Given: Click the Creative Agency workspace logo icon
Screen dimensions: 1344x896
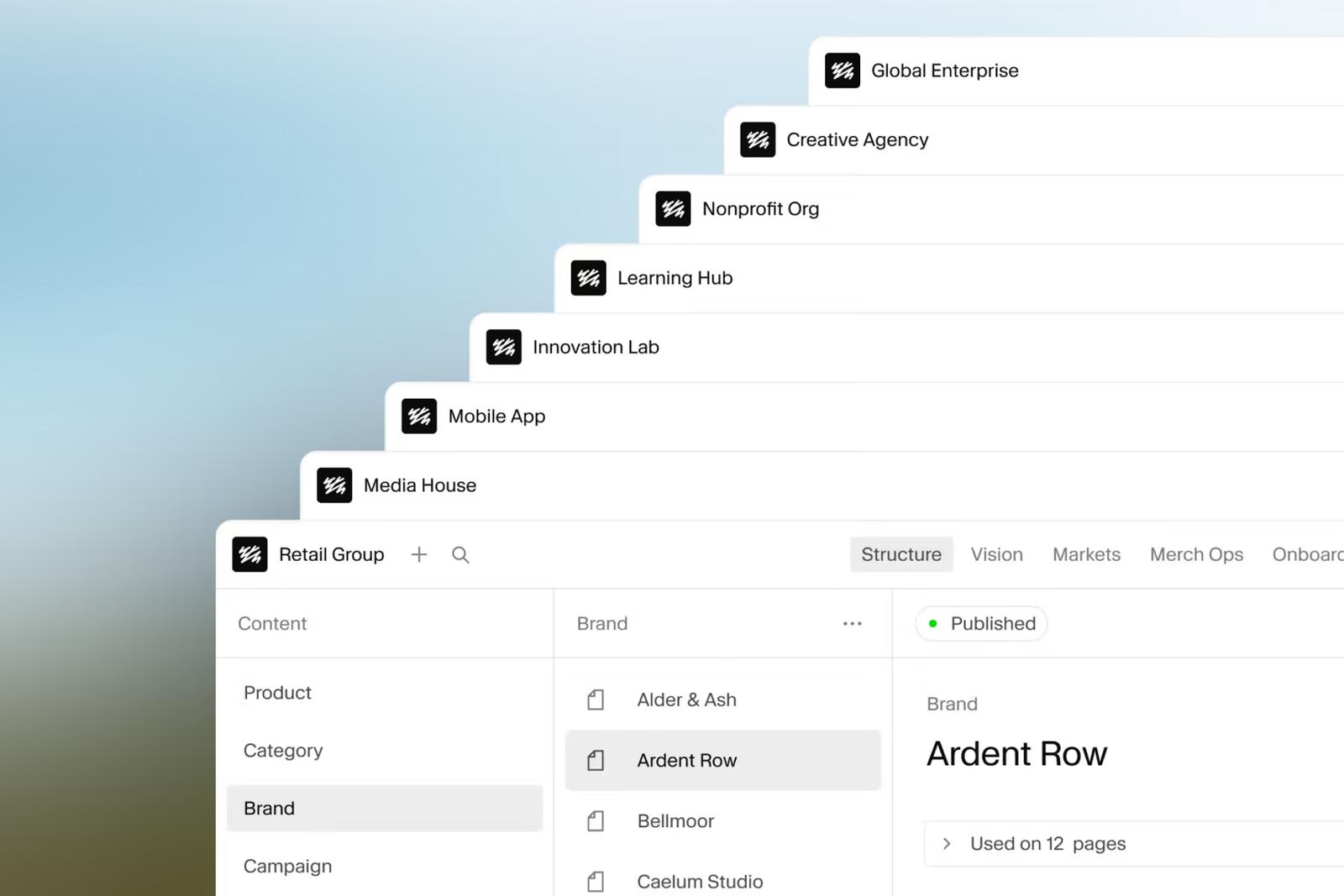Looking at the screenshot, I should [x=758, y=139].
